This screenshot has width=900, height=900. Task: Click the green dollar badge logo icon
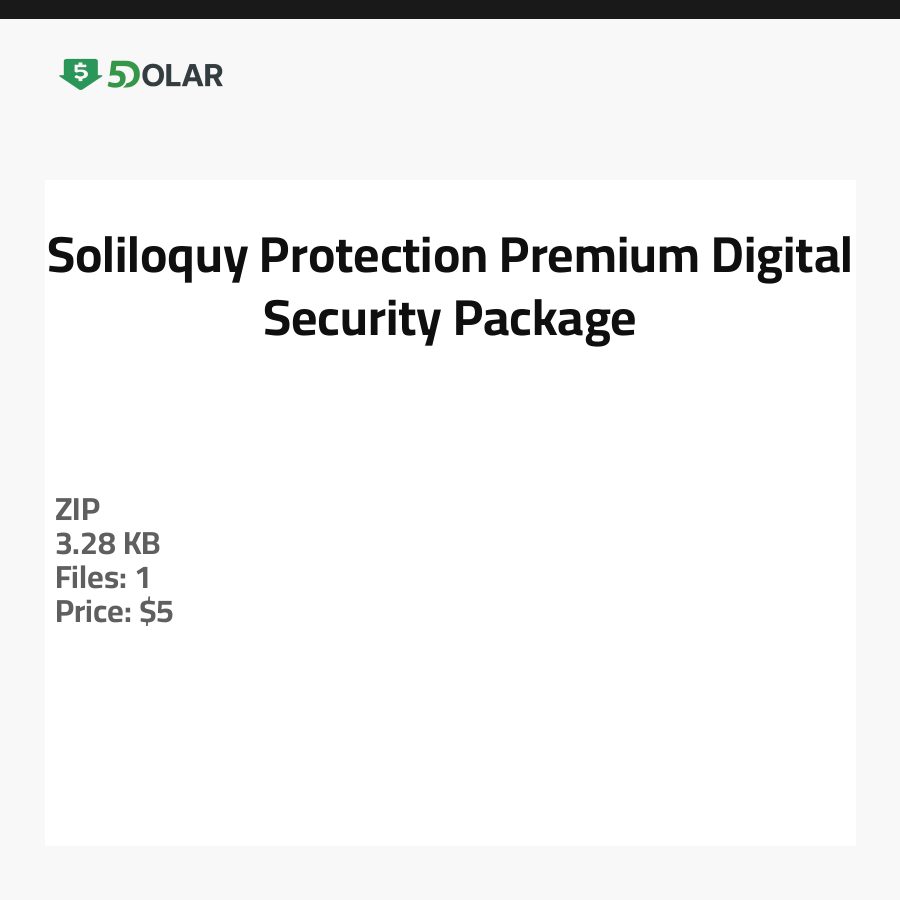coord(80,74)
